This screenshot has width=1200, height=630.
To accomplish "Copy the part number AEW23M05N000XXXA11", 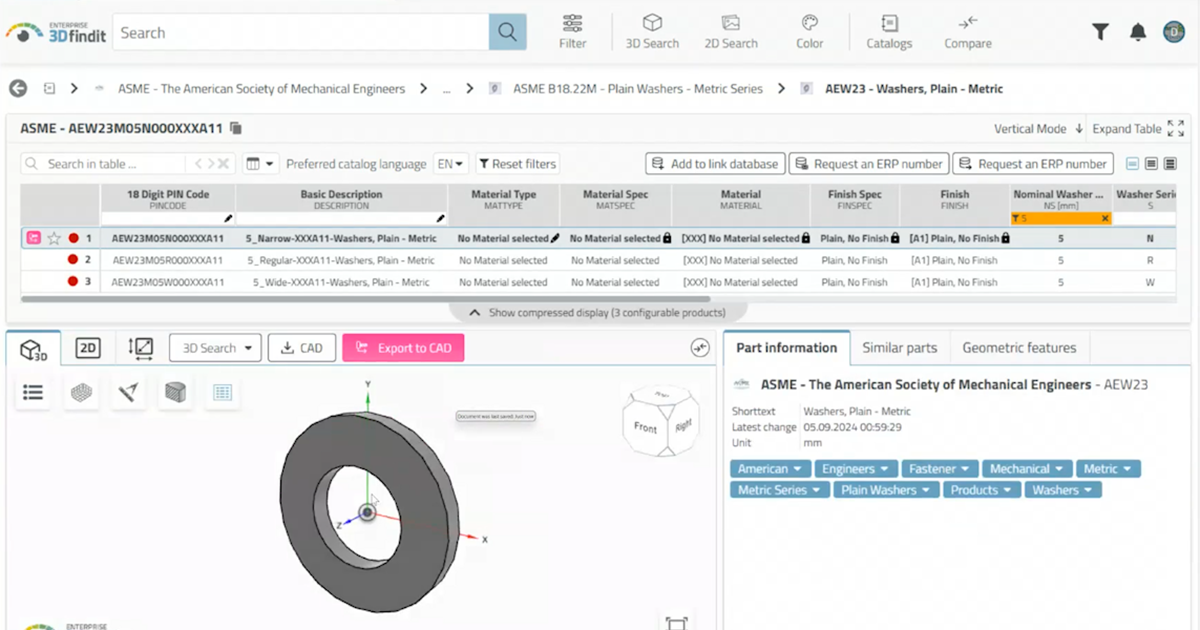I will 236,128.
